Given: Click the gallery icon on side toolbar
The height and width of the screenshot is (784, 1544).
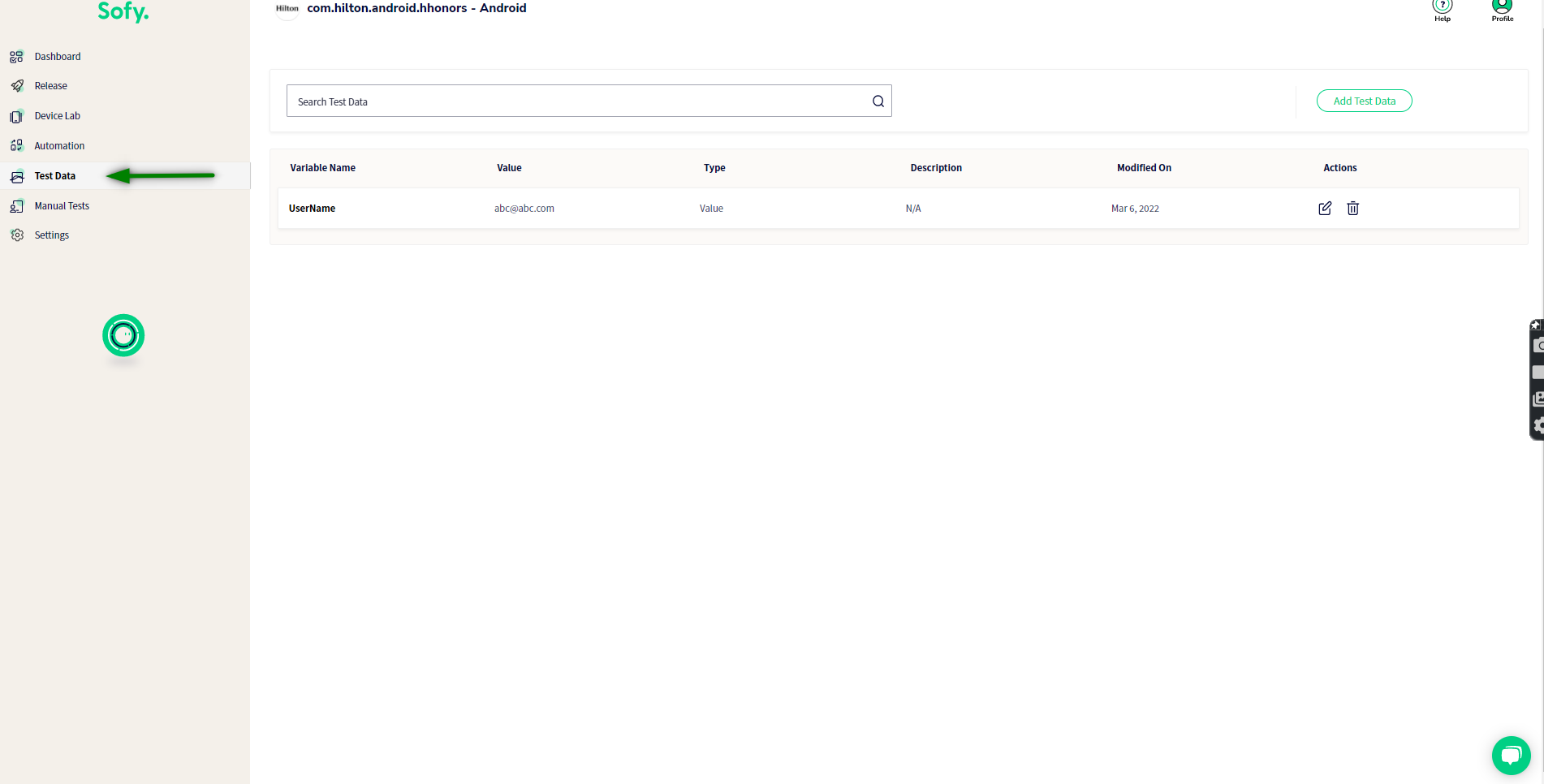Looking at the screenshot, I should point(1538,398).
